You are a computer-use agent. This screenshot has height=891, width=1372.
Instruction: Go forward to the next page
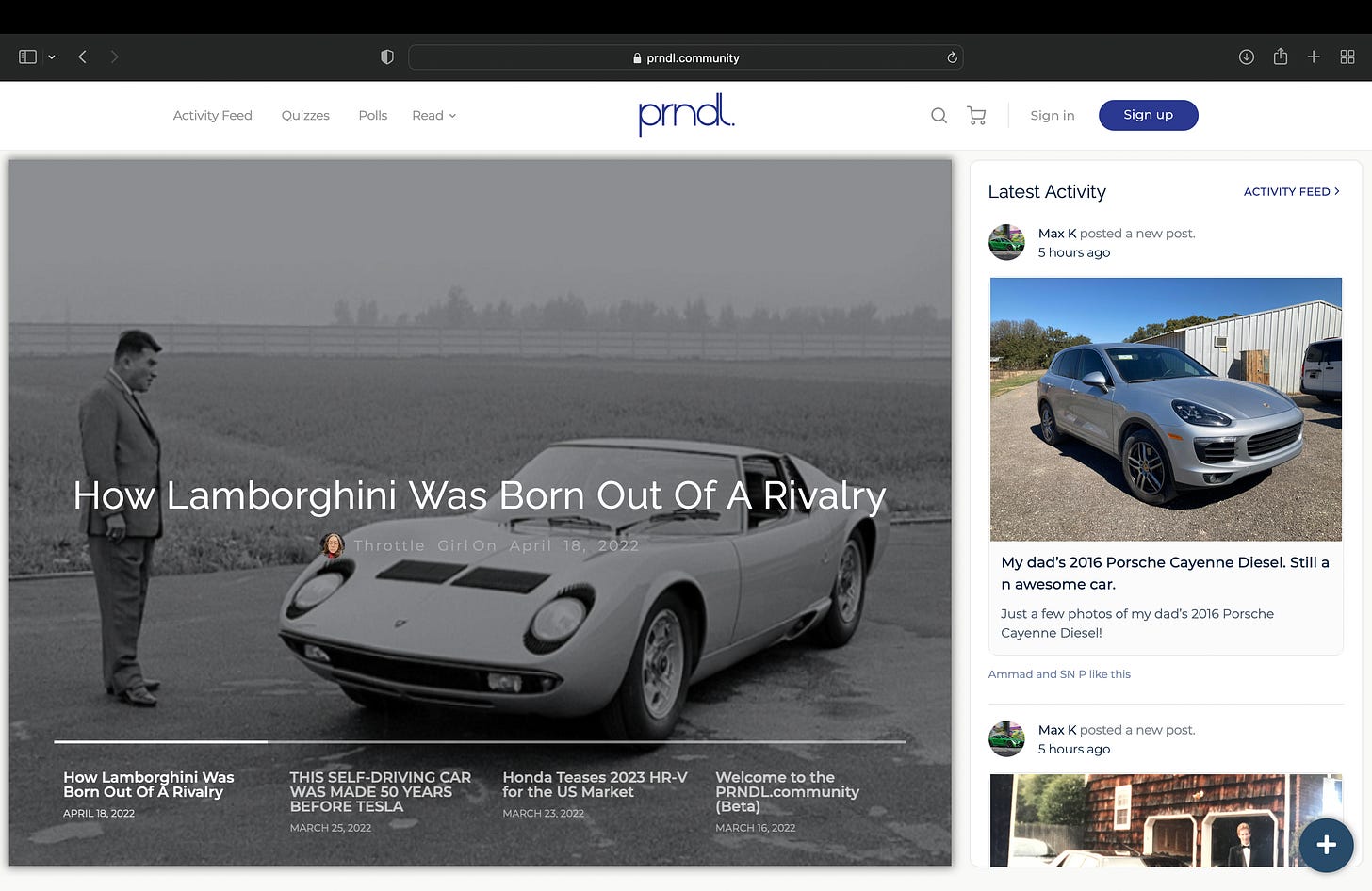coord(114,57)
